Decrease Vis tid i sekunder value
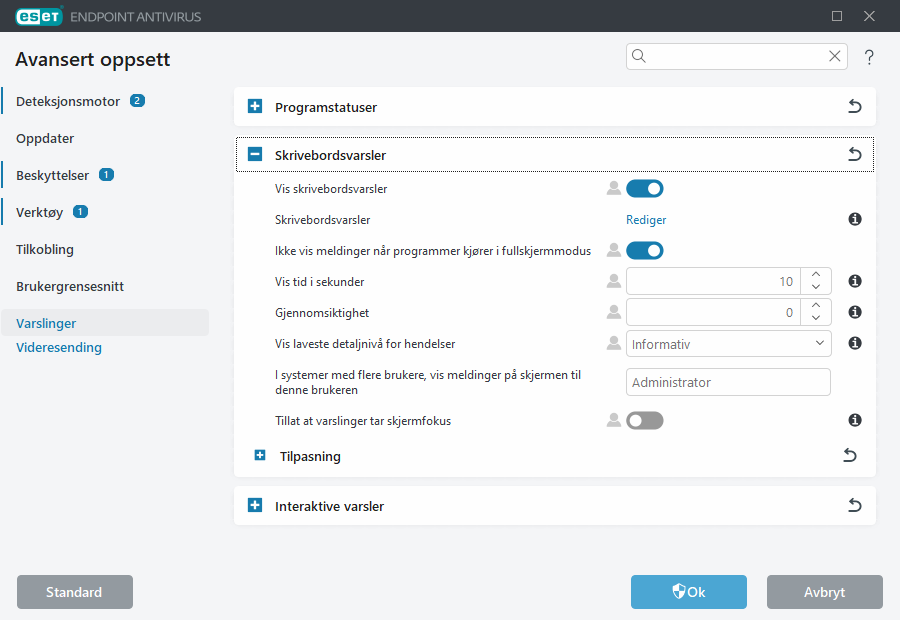The width and height of the screenshot is (900, 620). click(x=816, y=288)
